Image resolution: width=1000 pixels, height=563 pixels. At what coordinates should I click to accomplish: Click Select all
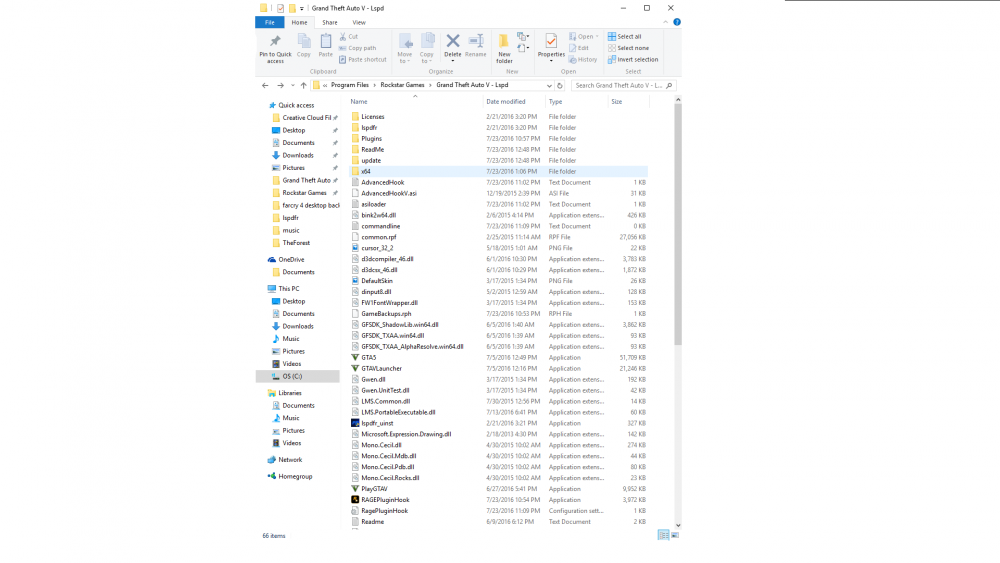[x=624, y=36]
